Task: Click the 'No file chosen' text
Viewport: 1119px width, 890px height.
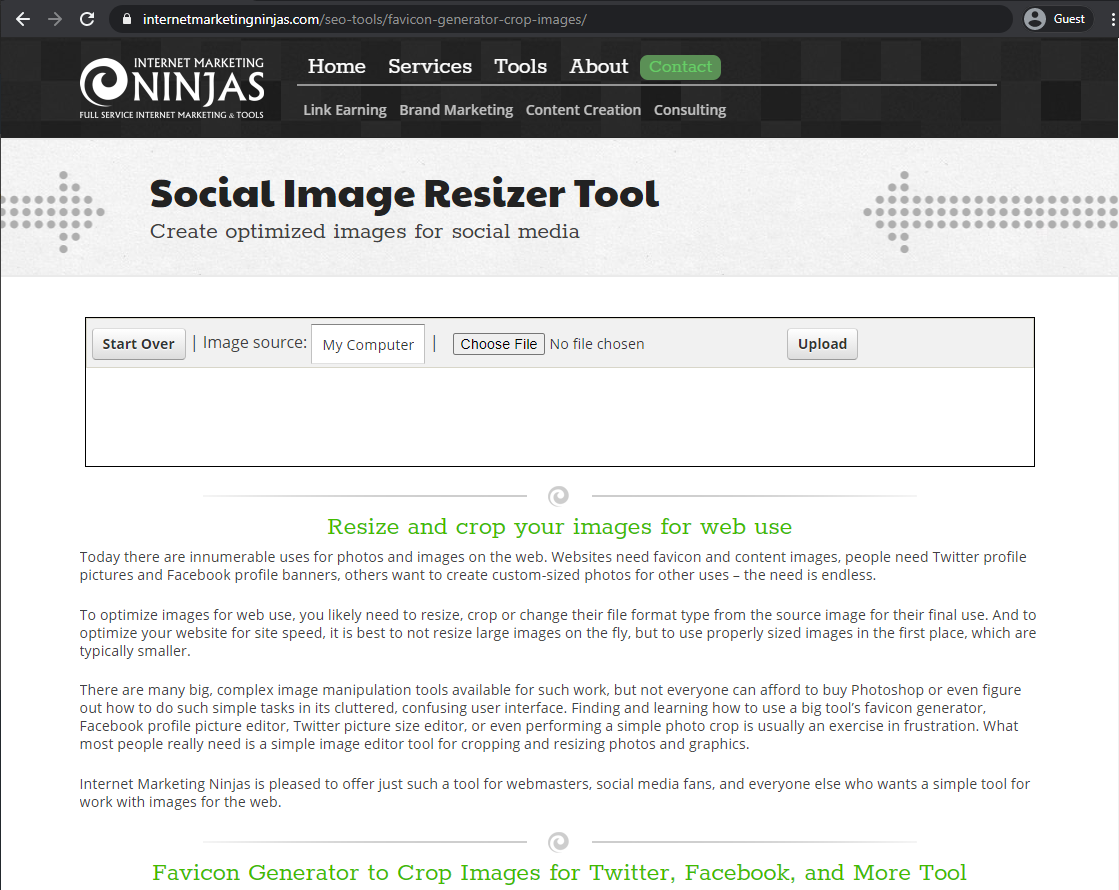Action: (597, 344)
